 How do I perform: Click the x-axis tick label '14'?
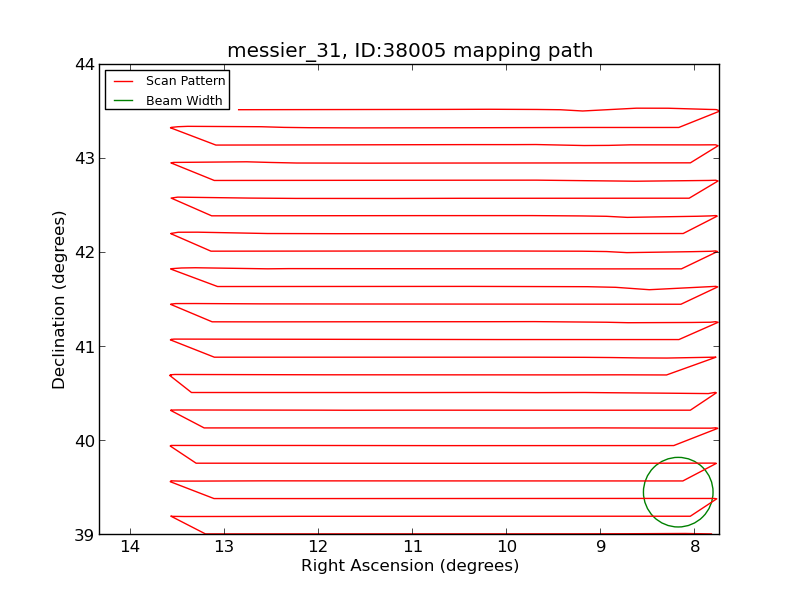pos(130,547)
